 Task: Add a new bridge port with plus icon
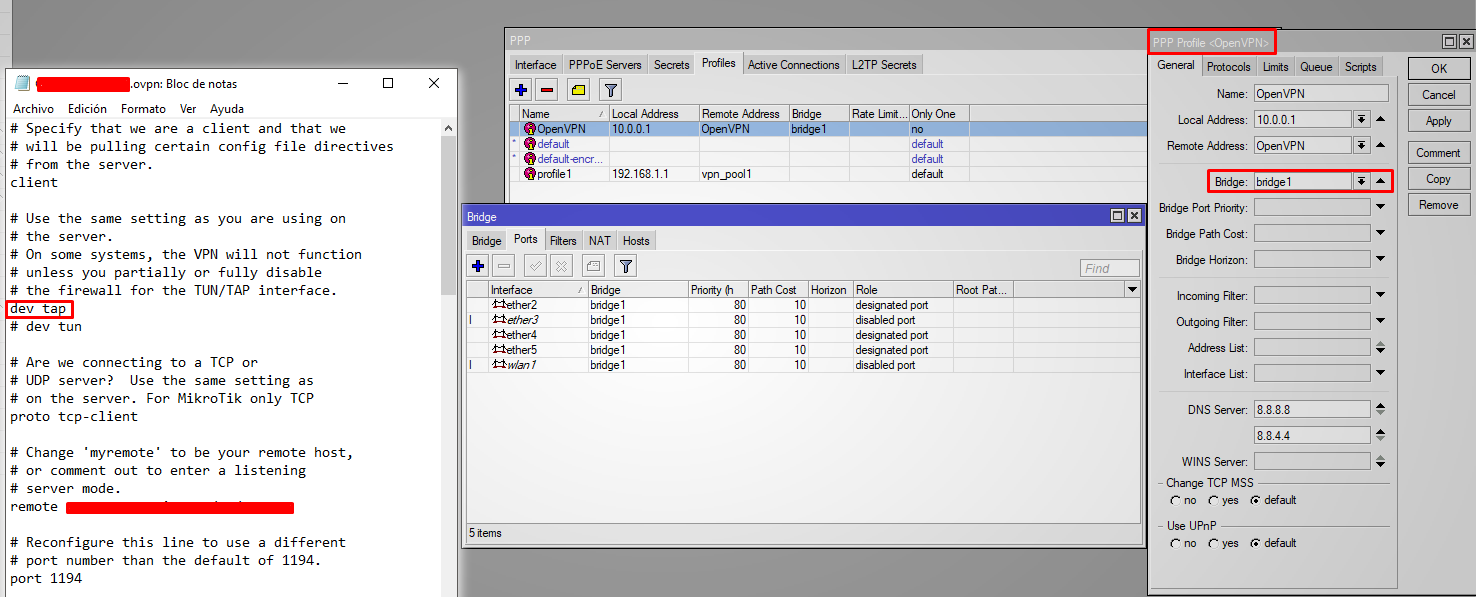478,266
